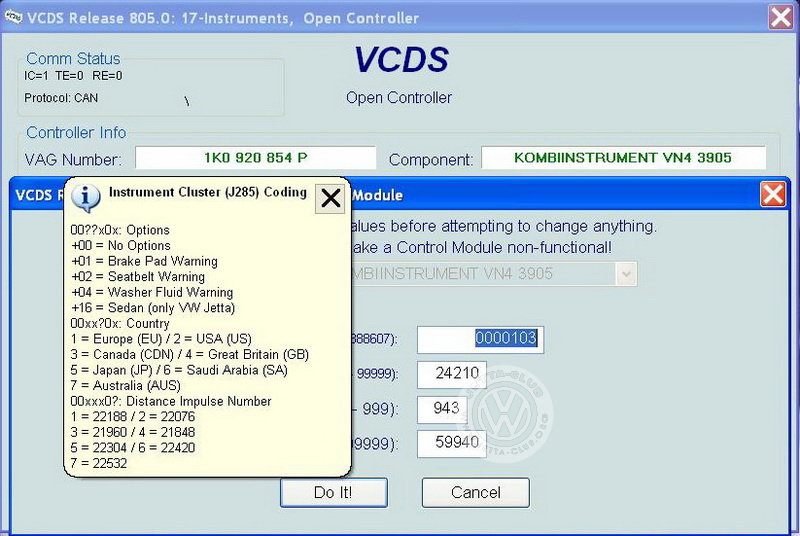Cancel the recode operation
The height and width of the screenshot is (536, 800).
[476, 493]
